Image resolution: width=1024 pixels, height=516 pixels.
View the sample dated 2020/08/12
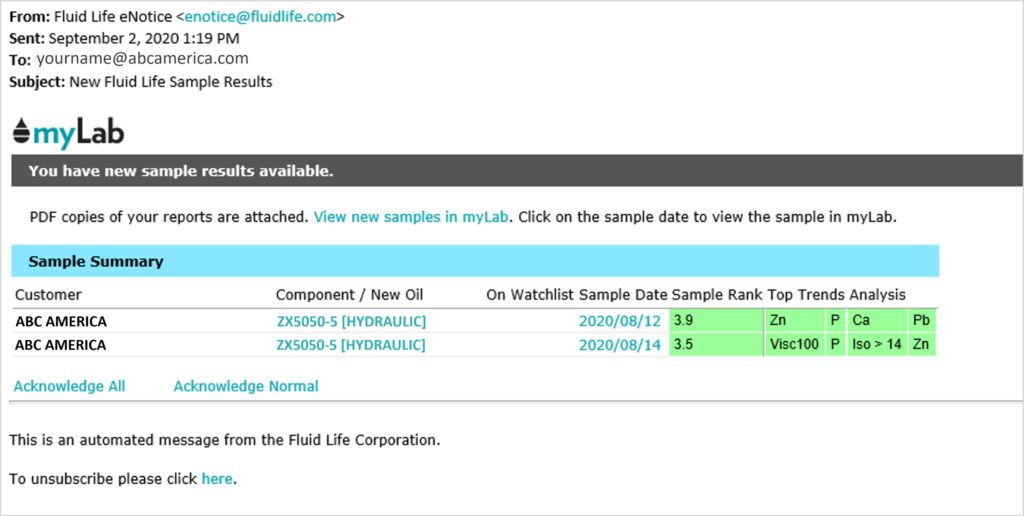(x=620, y=321)
